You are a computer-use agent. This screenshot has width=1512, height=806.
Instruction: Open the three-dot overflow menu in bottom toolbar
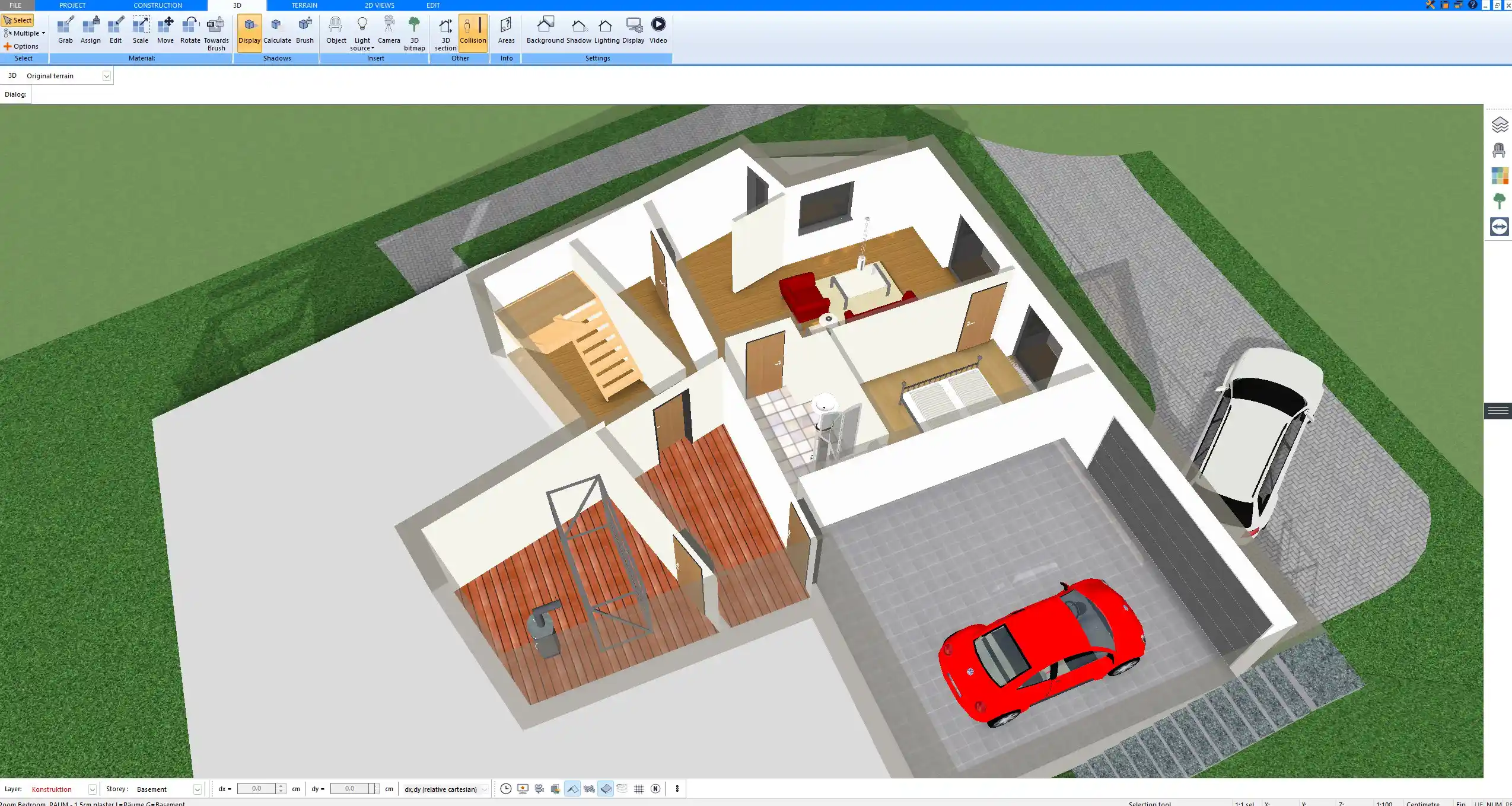tap(677, 789)
